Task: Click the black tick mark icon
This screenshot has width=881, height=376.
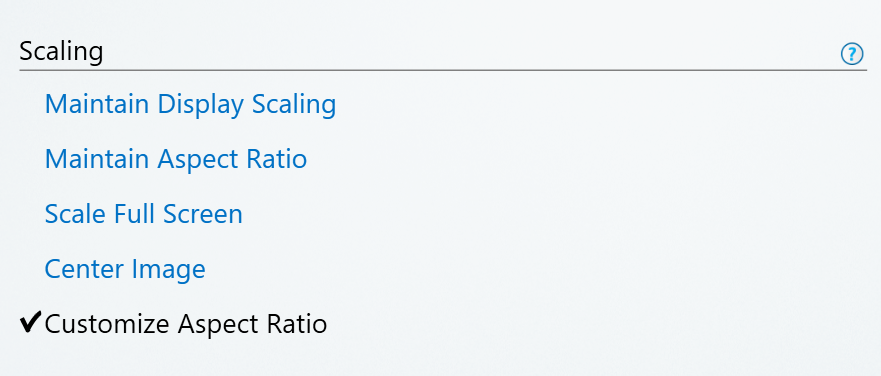Action: coord(30,323)
